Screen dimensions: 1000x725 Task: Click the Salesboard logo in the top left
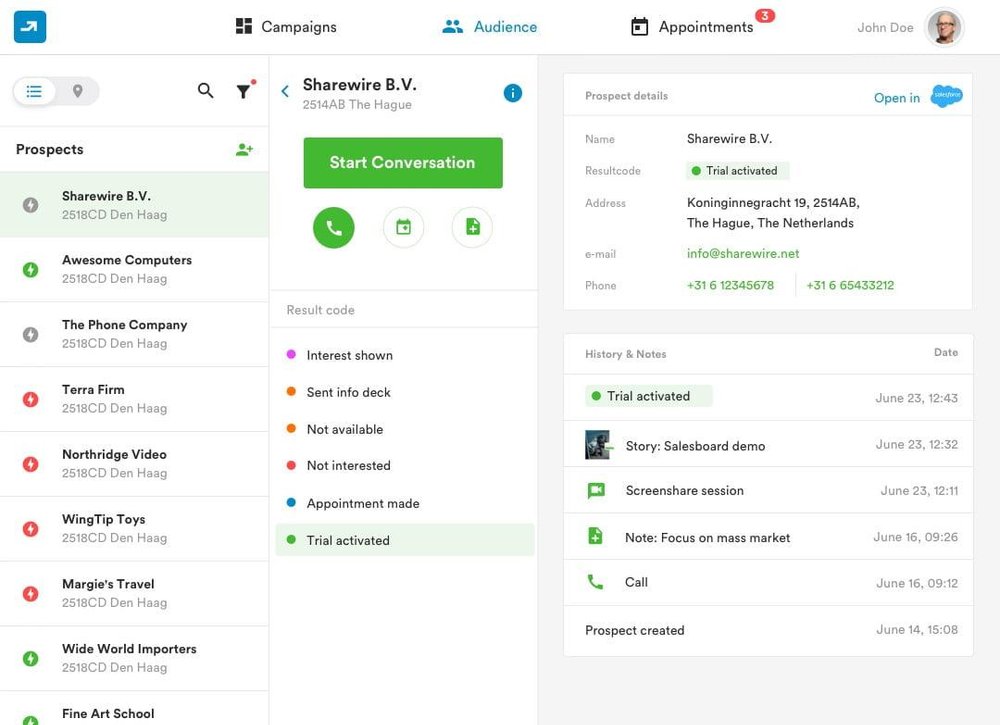coord(29,26)
